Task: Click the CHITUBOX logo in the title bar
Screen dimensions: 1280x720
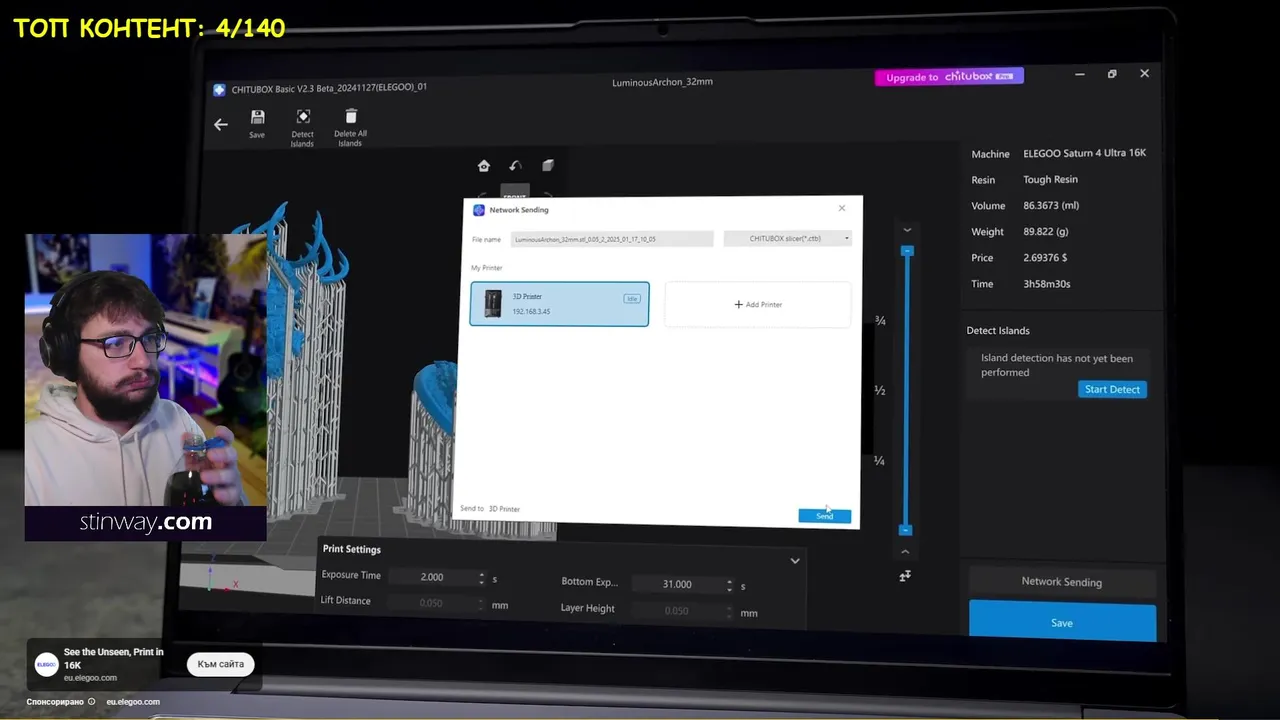Action: coord(219,89)
